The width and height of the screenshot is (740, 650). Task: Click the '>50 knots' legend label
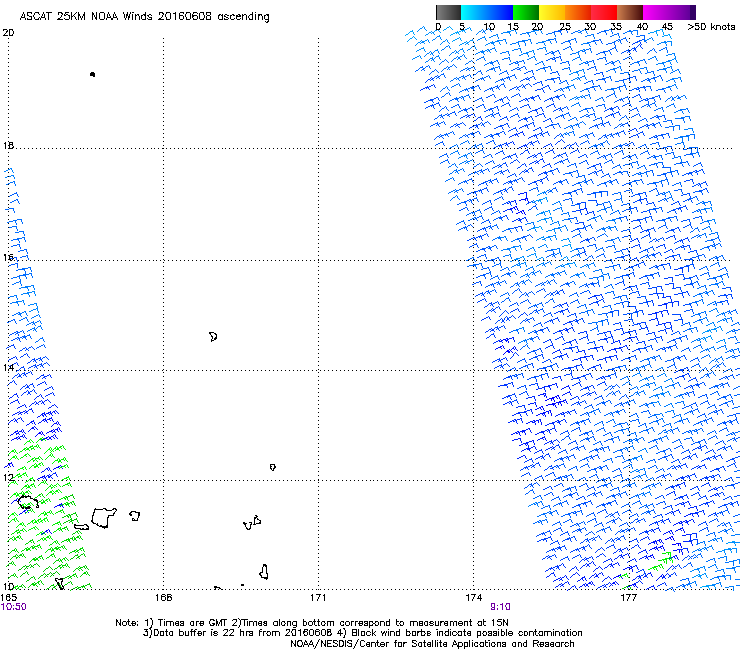pyautogui.click(x=711, y=27)
